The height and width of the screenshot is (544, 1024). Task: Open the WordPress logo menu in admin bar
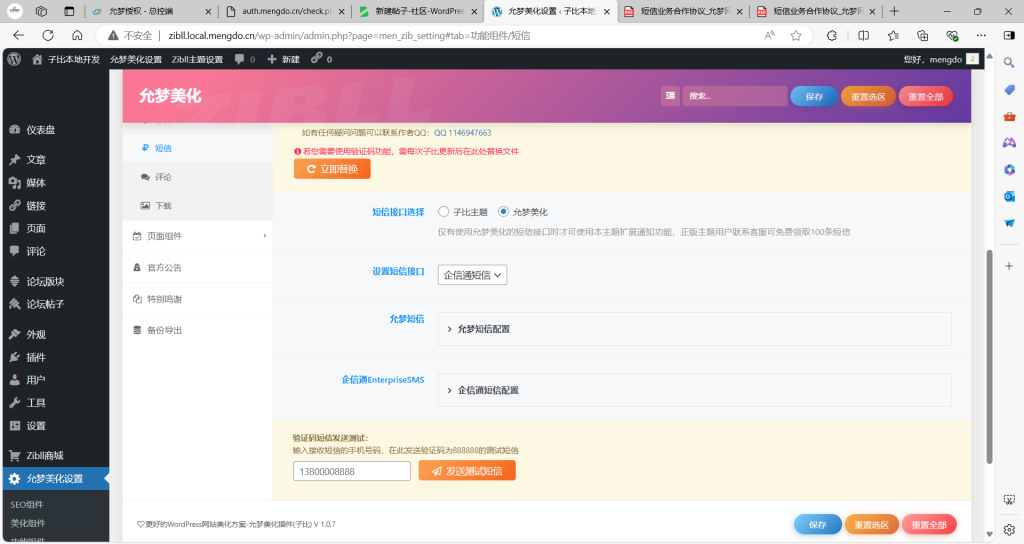click(x=14, y=59)
